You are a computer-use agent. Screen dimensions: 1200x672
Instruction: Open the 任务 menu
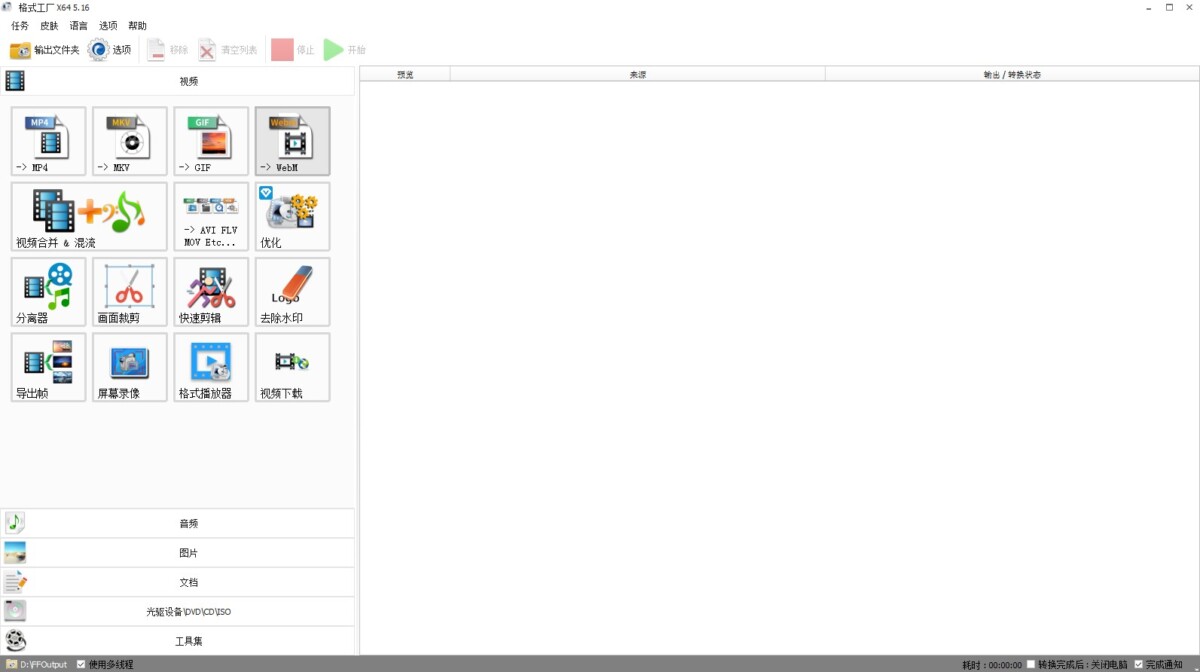point(20,26)
